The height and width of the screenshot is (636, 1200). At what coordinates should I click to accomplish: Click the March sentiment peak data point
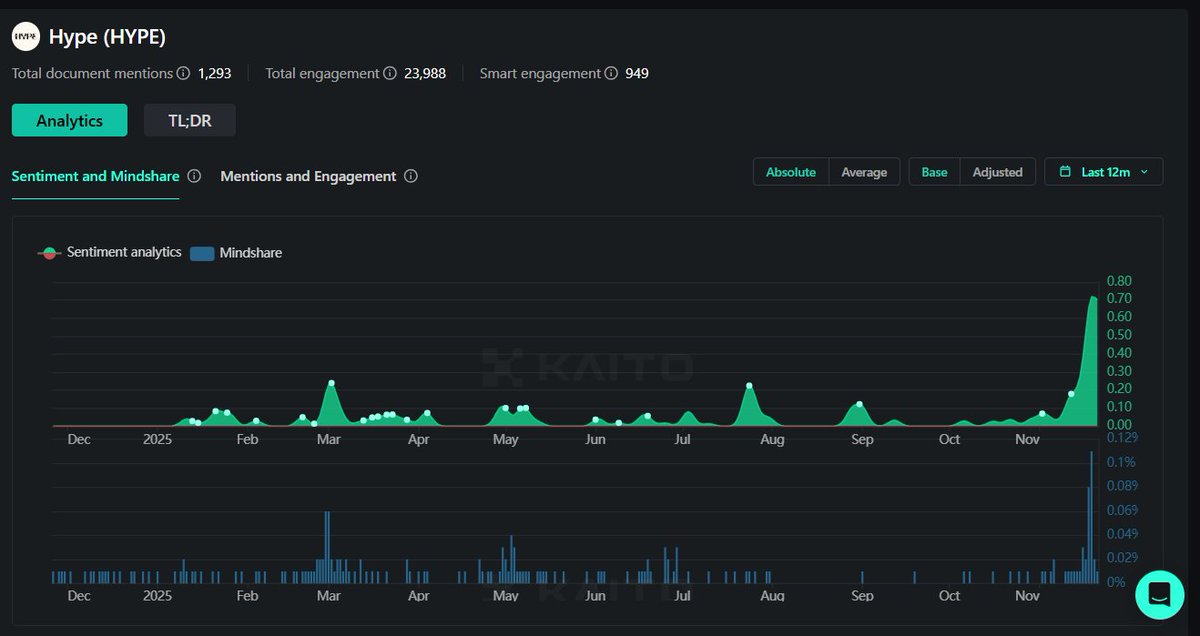331,383
